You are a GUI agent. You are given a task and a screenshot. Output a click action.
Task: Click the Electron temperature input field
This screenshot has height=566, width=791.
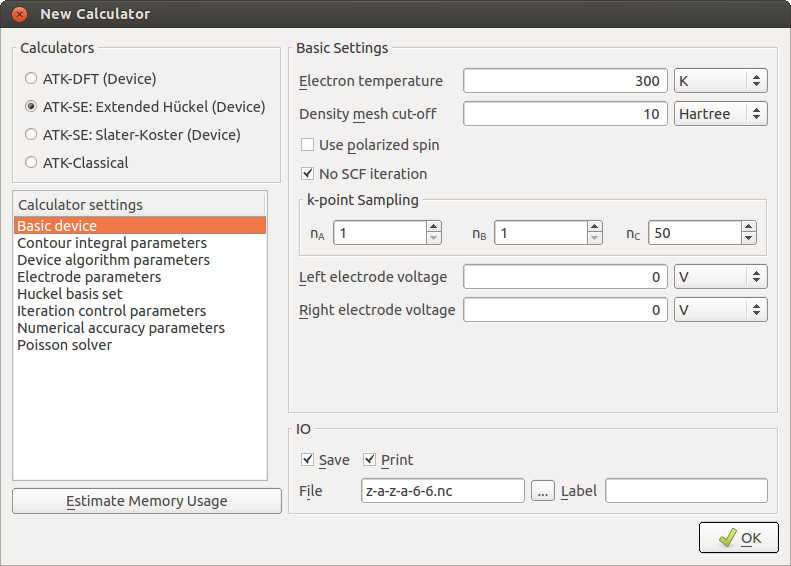(x=566, y=81)
